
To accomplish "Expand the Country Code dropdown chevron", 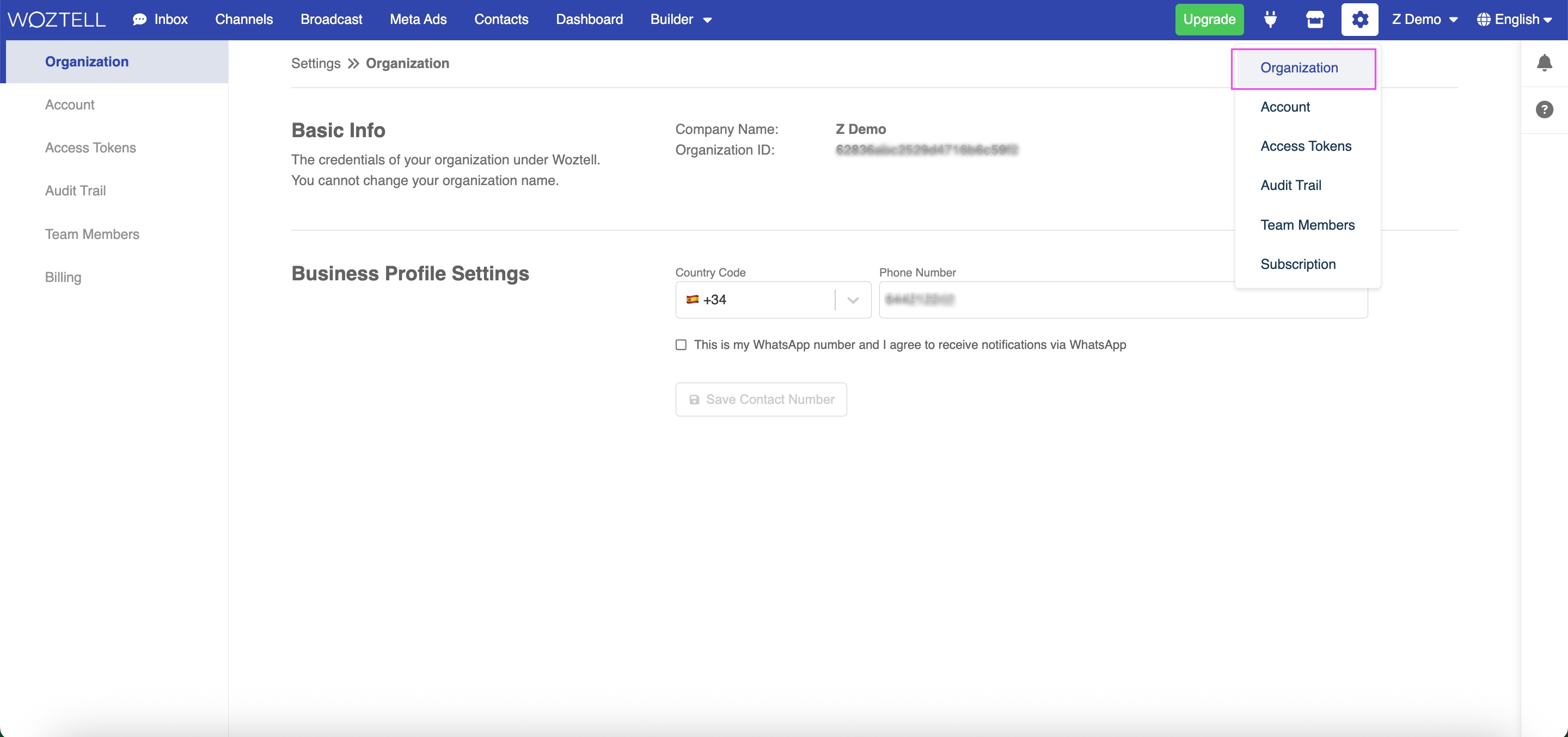I will coord(853,299).
